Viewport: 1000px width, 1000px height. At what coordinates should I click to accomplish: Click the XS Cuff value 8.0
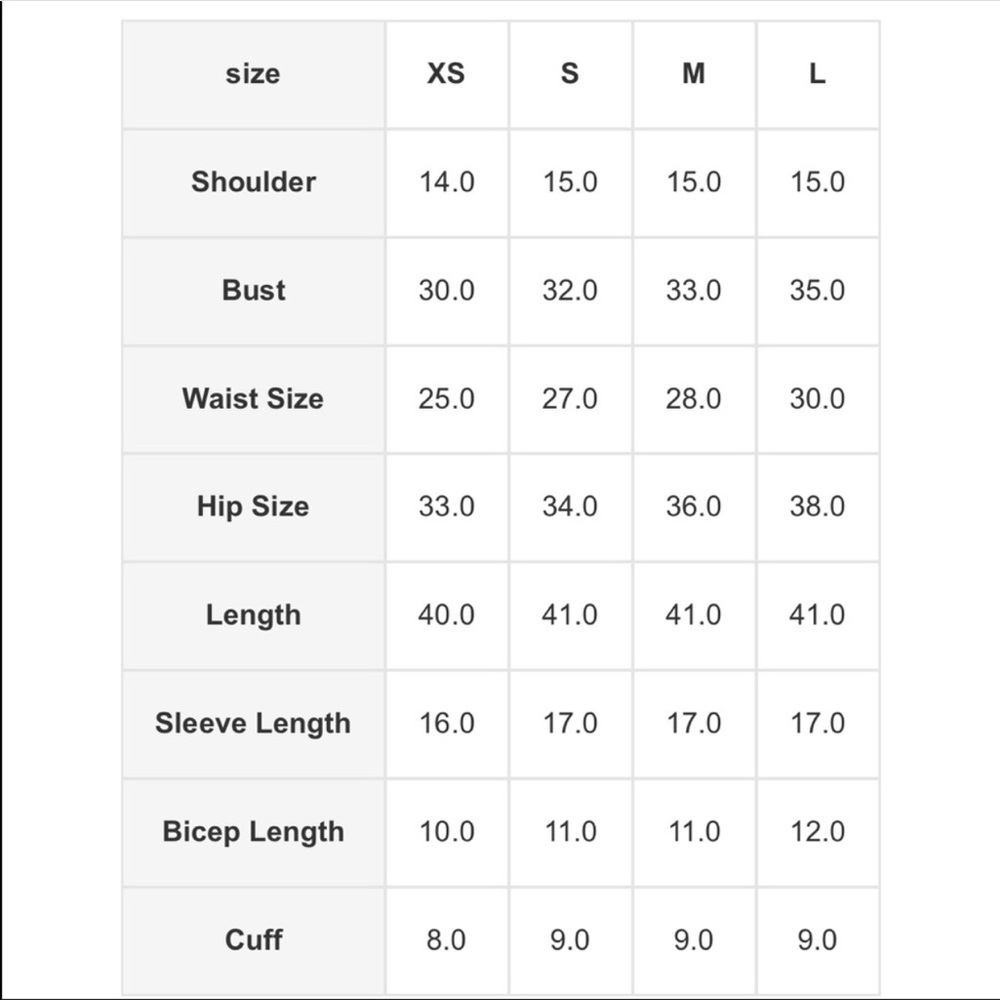pos(446,940)
